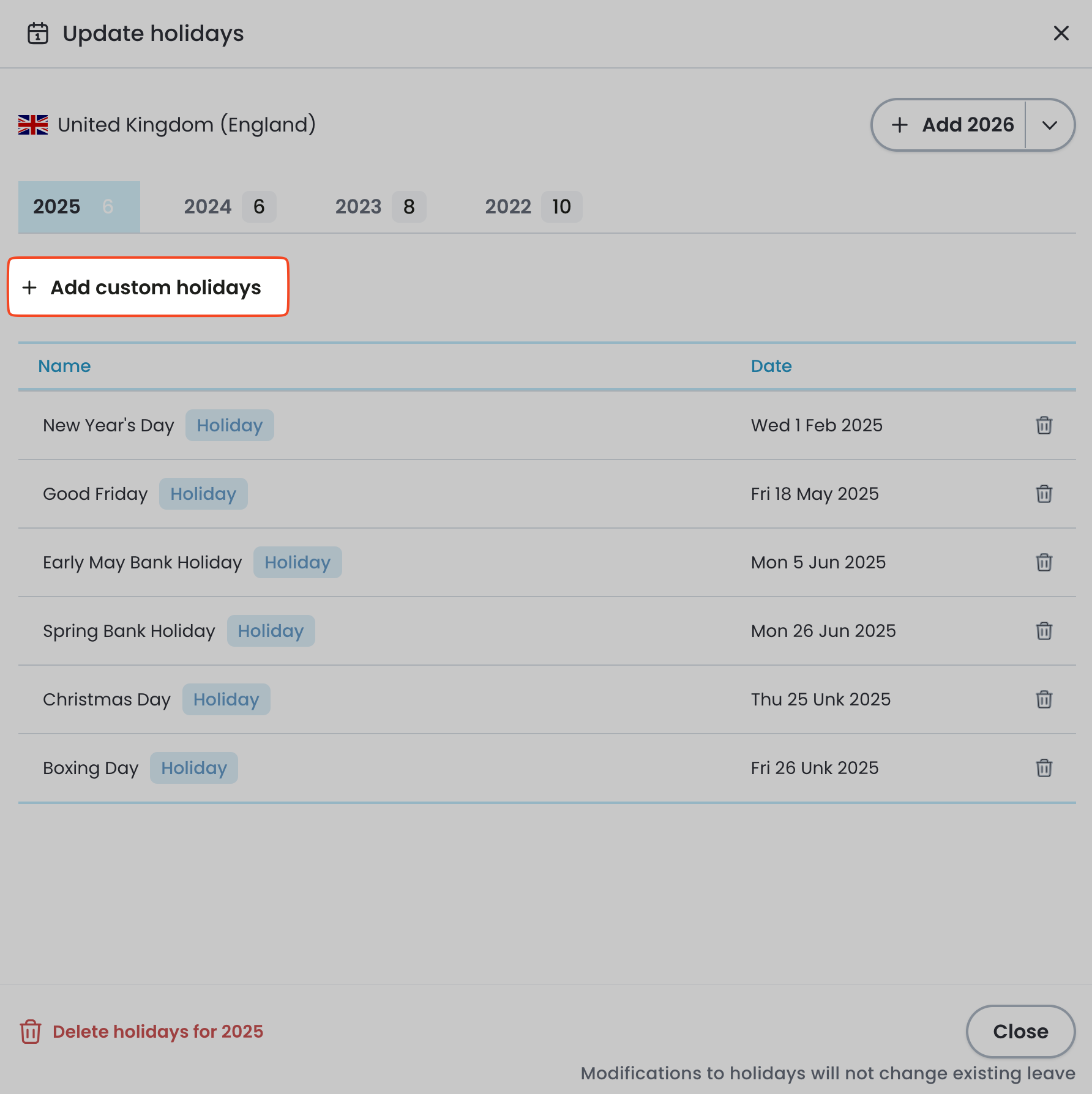Delete the Christmas Day holiday
This screenshot has width=1092, height=1094.
[1044, 699]
